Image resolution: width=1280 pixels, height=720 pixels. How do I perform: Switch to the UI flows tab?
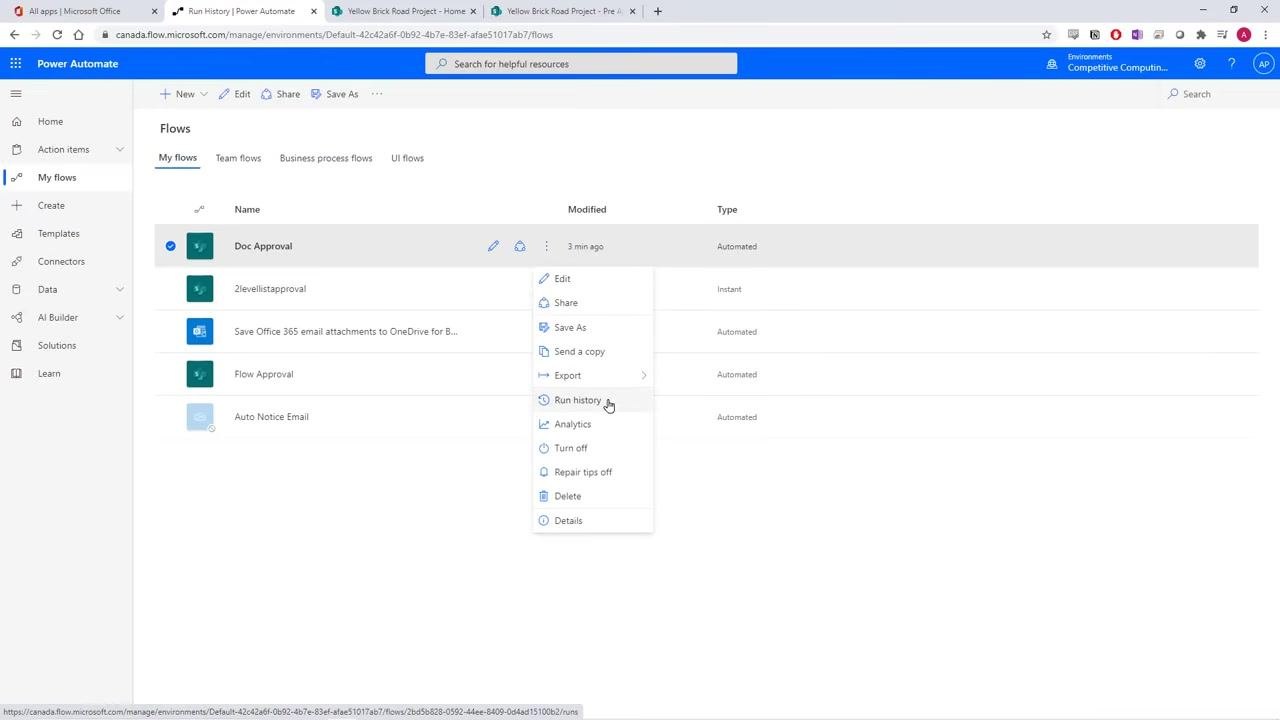tap(407, 158)
